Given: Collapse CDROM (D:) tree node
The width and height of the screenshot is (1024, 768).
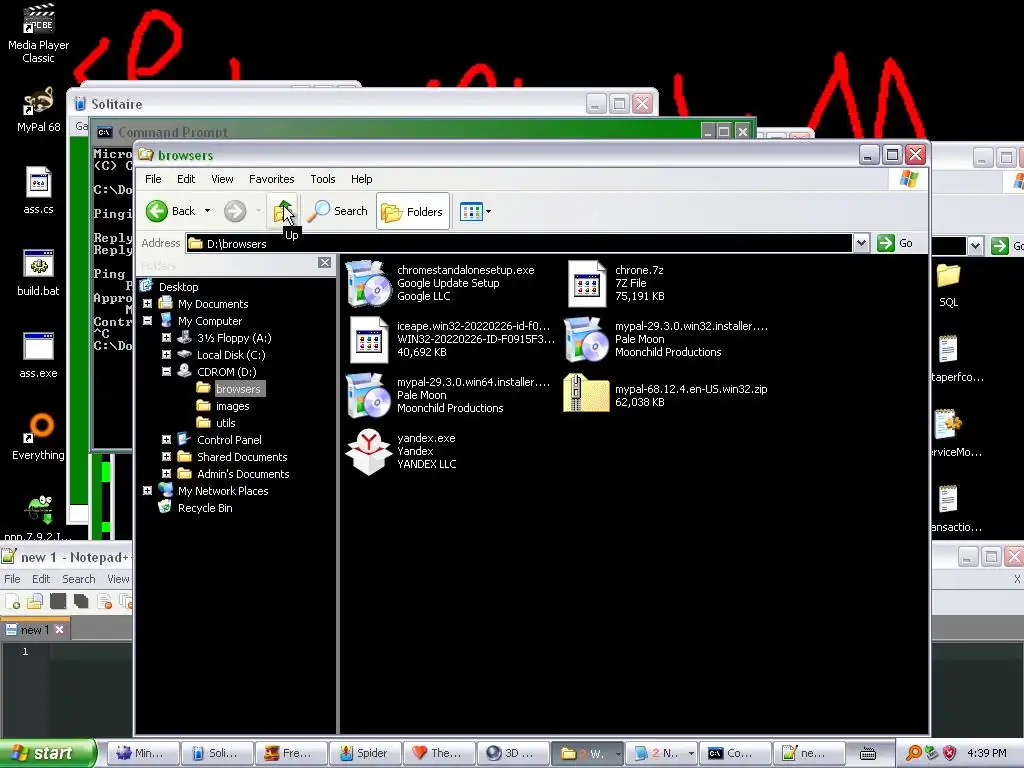Looking at the screenshot, I should 167,372.
